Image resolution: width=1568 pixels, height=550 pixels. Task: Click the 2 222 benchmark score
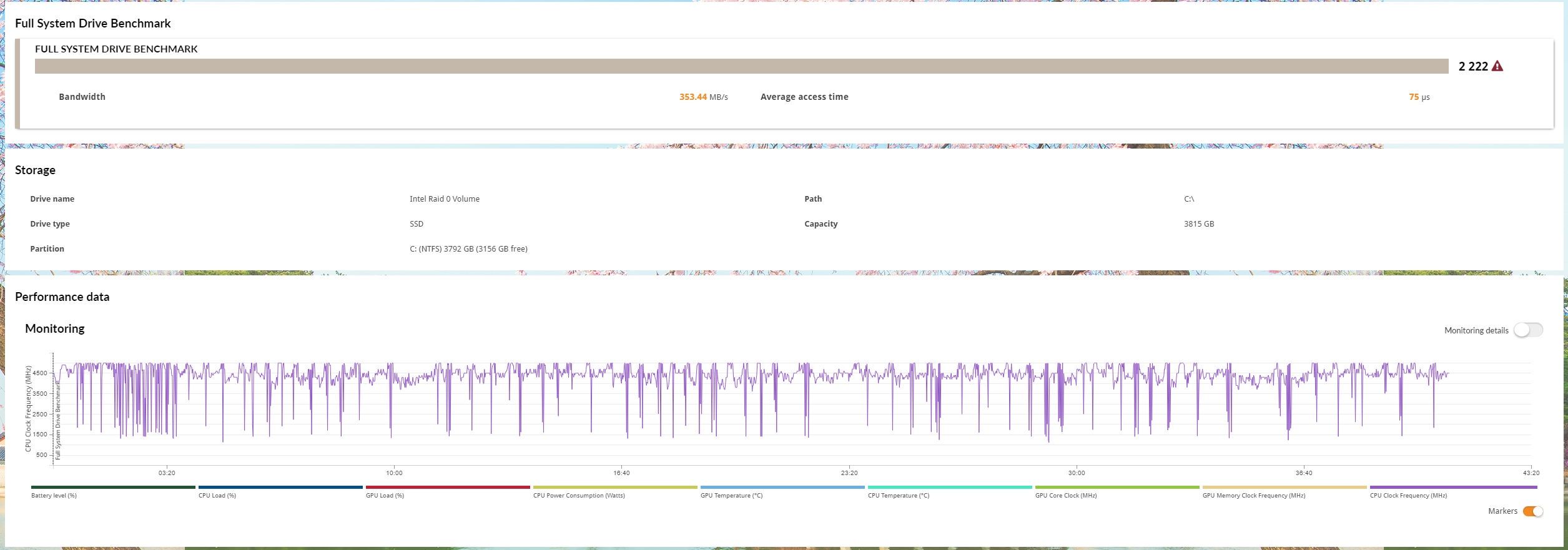pyautogui.click(x=1473, y=66)
